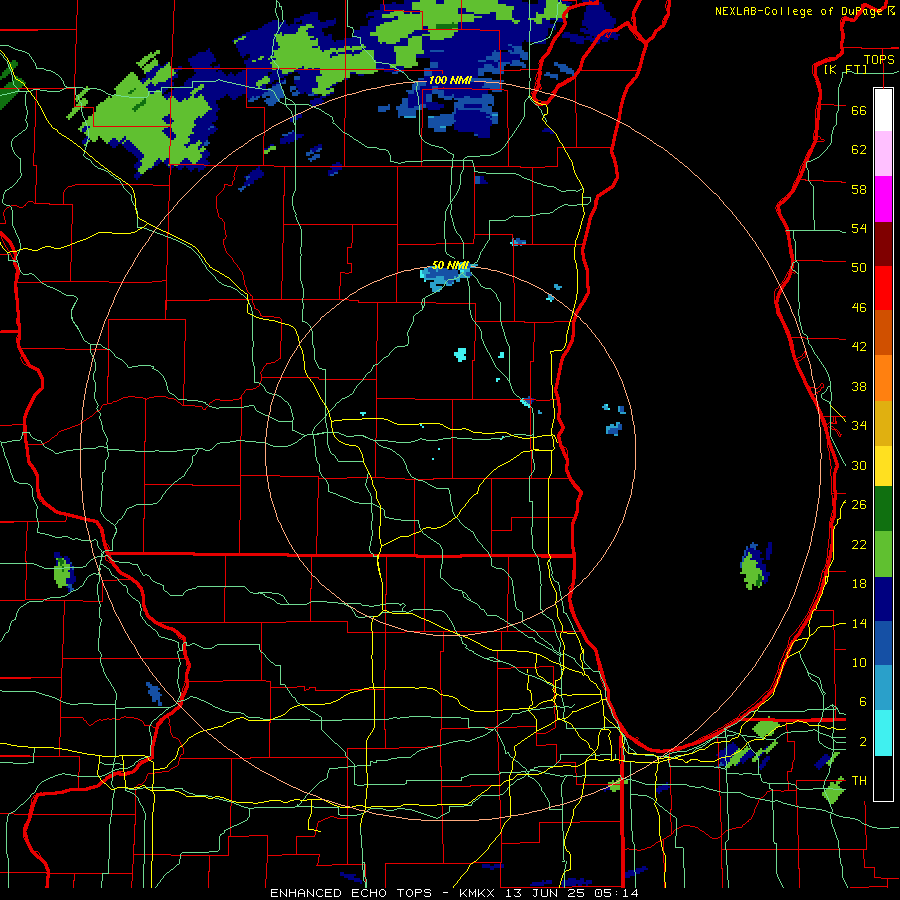This screenshot has height=900, width=900.
Task: Click the 62 scale value
Action: tap(859, 150)
